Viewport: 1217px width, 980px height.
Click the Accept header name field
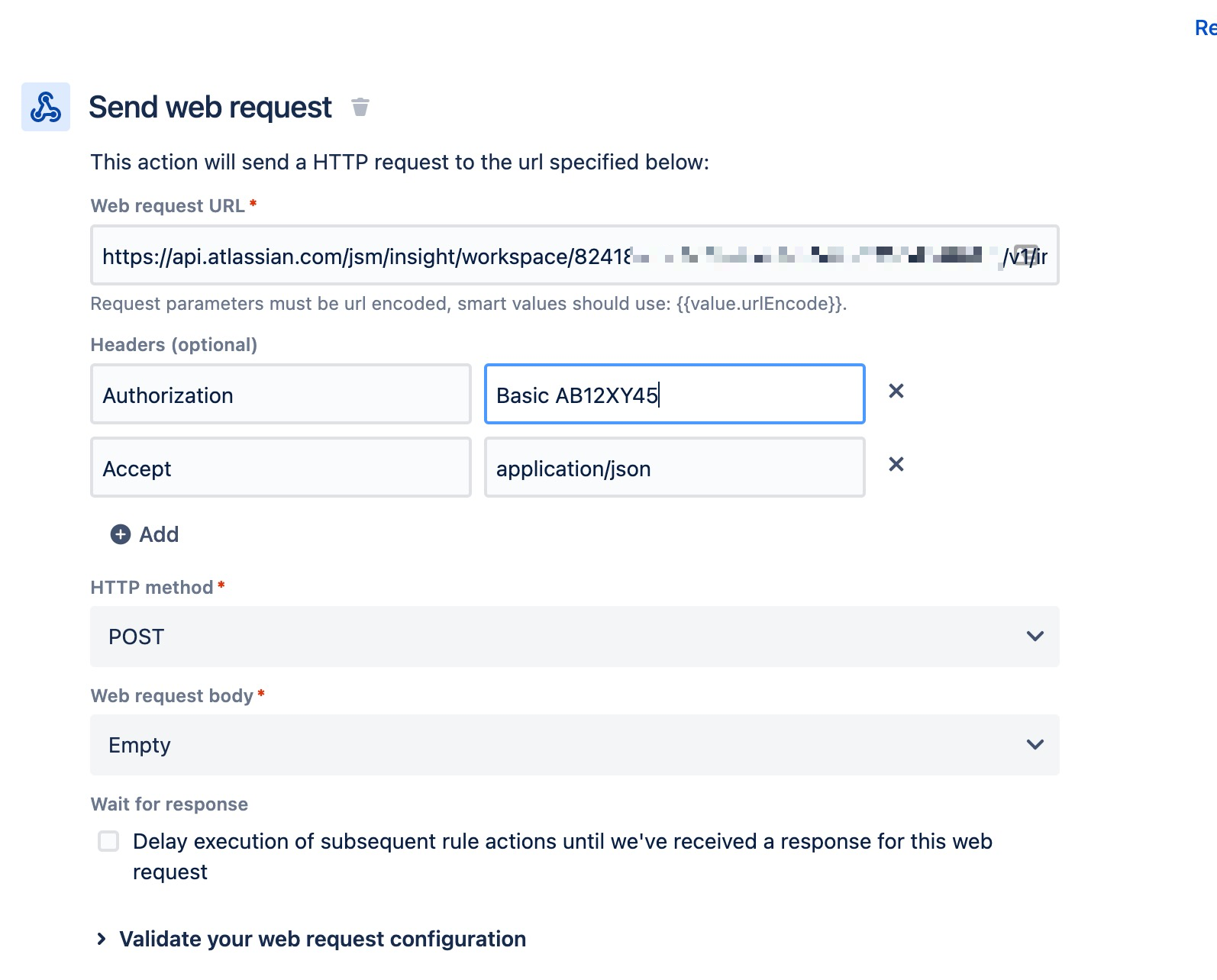(280, 468)
